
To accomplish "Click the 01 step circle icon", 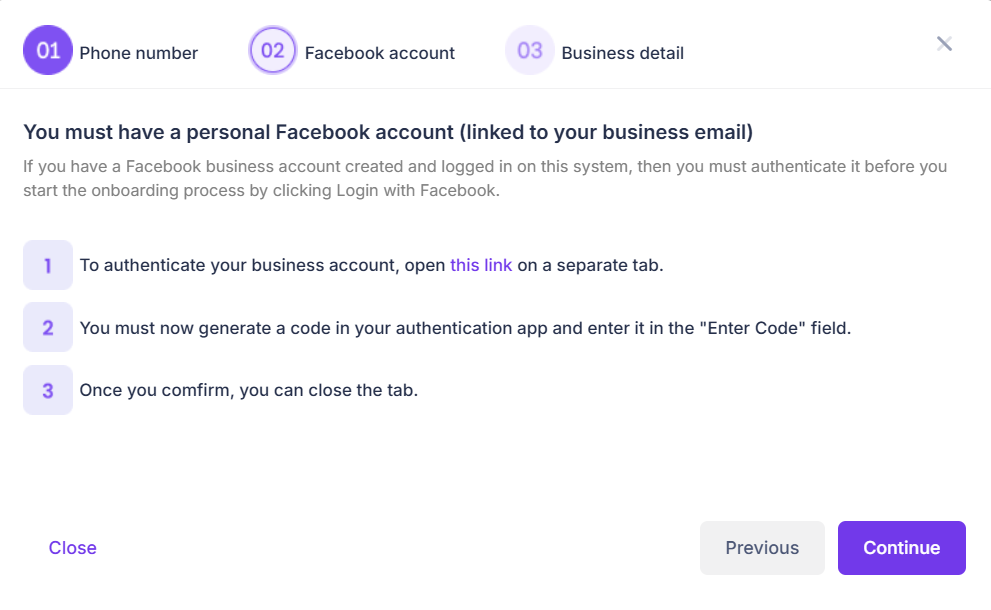I will pos(48,51).
